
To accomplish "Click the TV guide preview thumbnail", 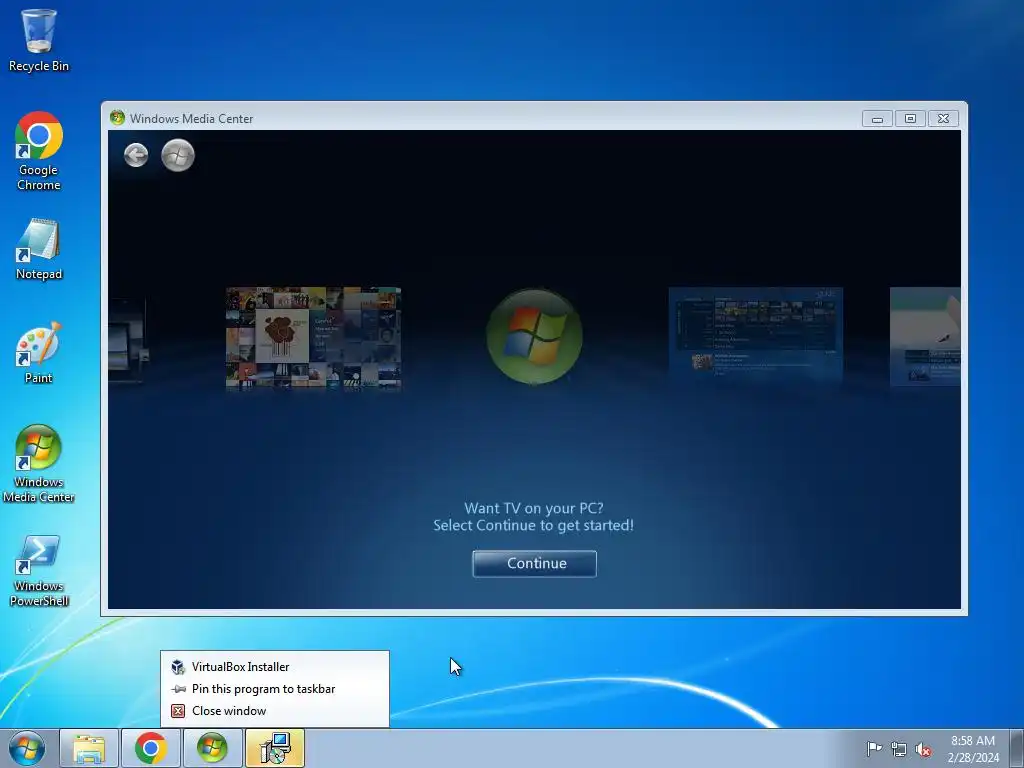I will point(756,336).
